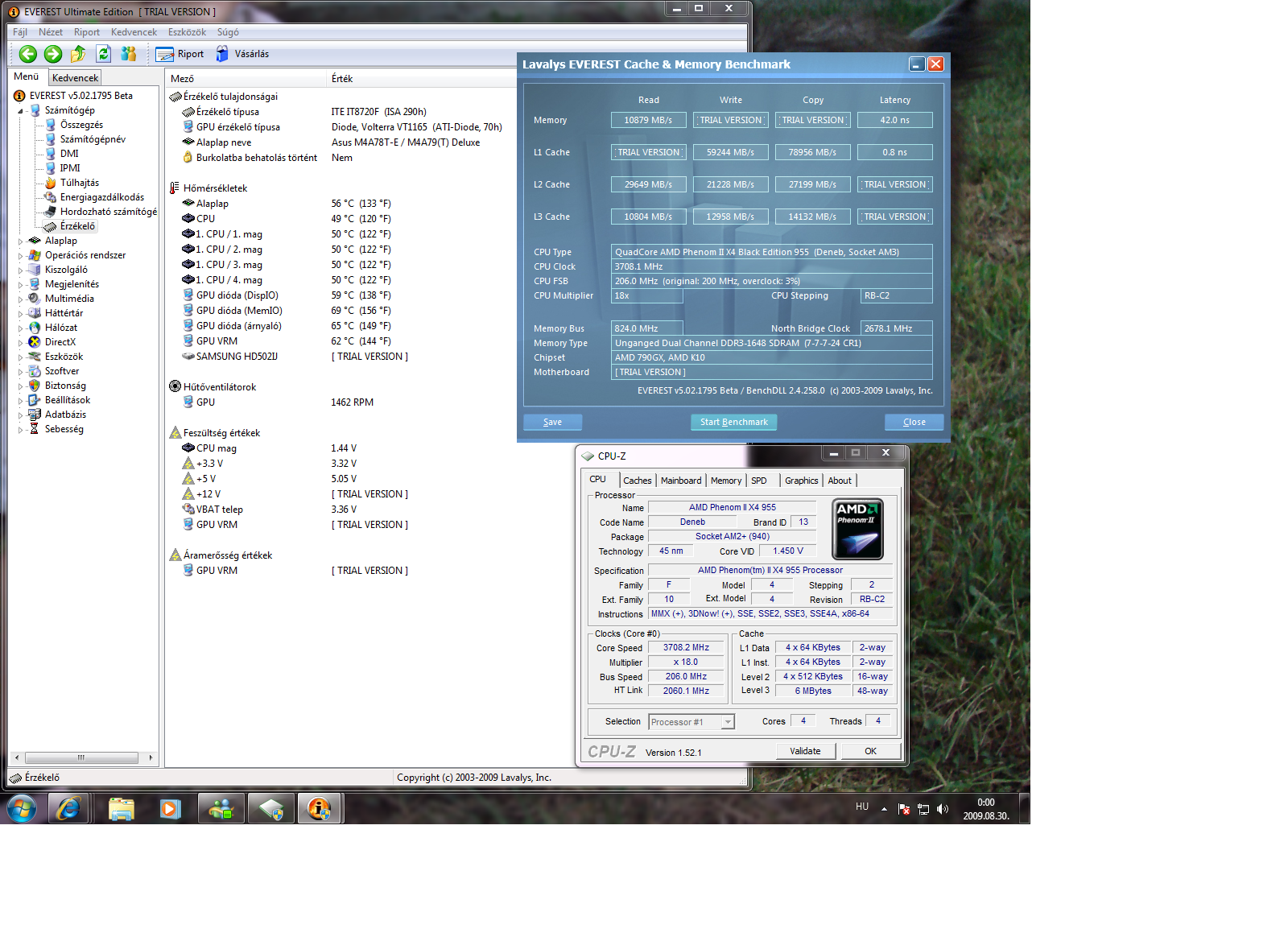
Task: Click the Eszközök tree icon
Action: 35,357
